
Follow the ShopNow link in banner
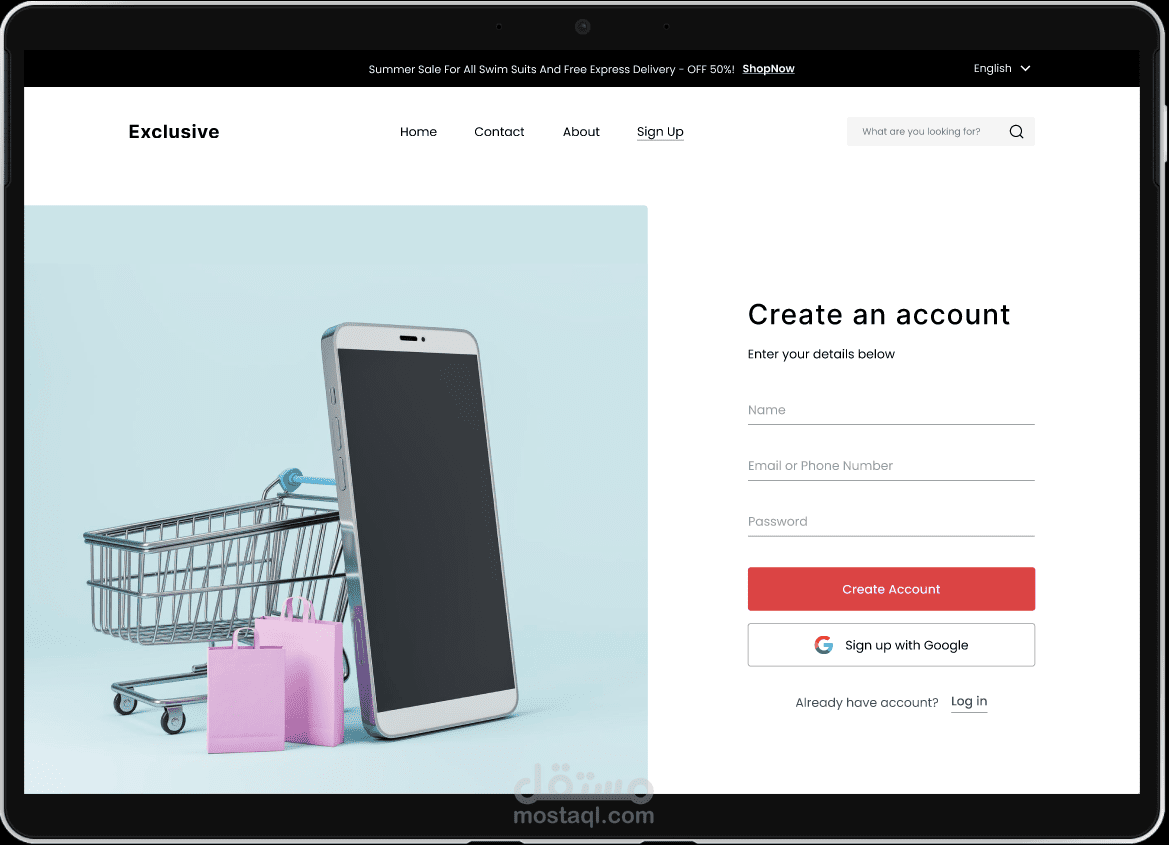(768, 69)
